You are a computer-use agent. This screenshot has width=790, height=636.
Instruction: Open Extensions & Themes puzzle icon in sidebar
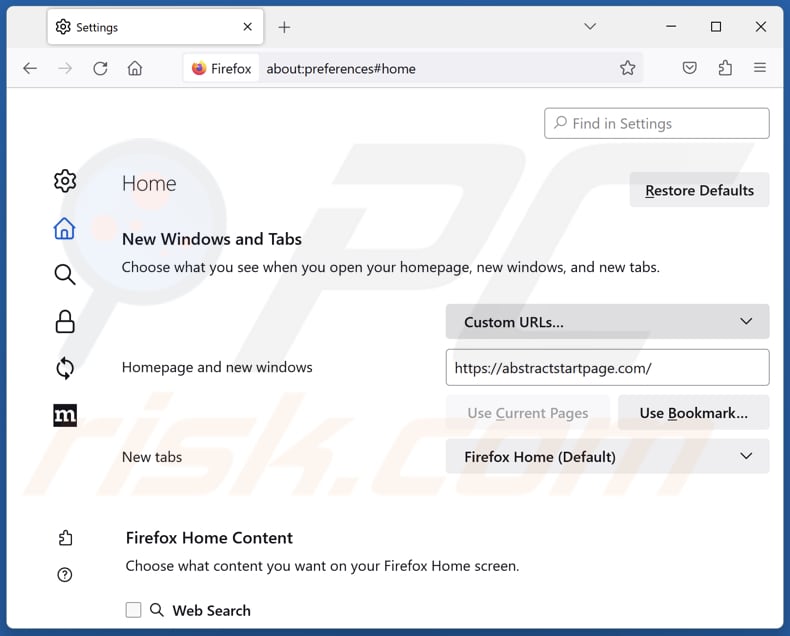pyautogui.click(x=65, y=538)
